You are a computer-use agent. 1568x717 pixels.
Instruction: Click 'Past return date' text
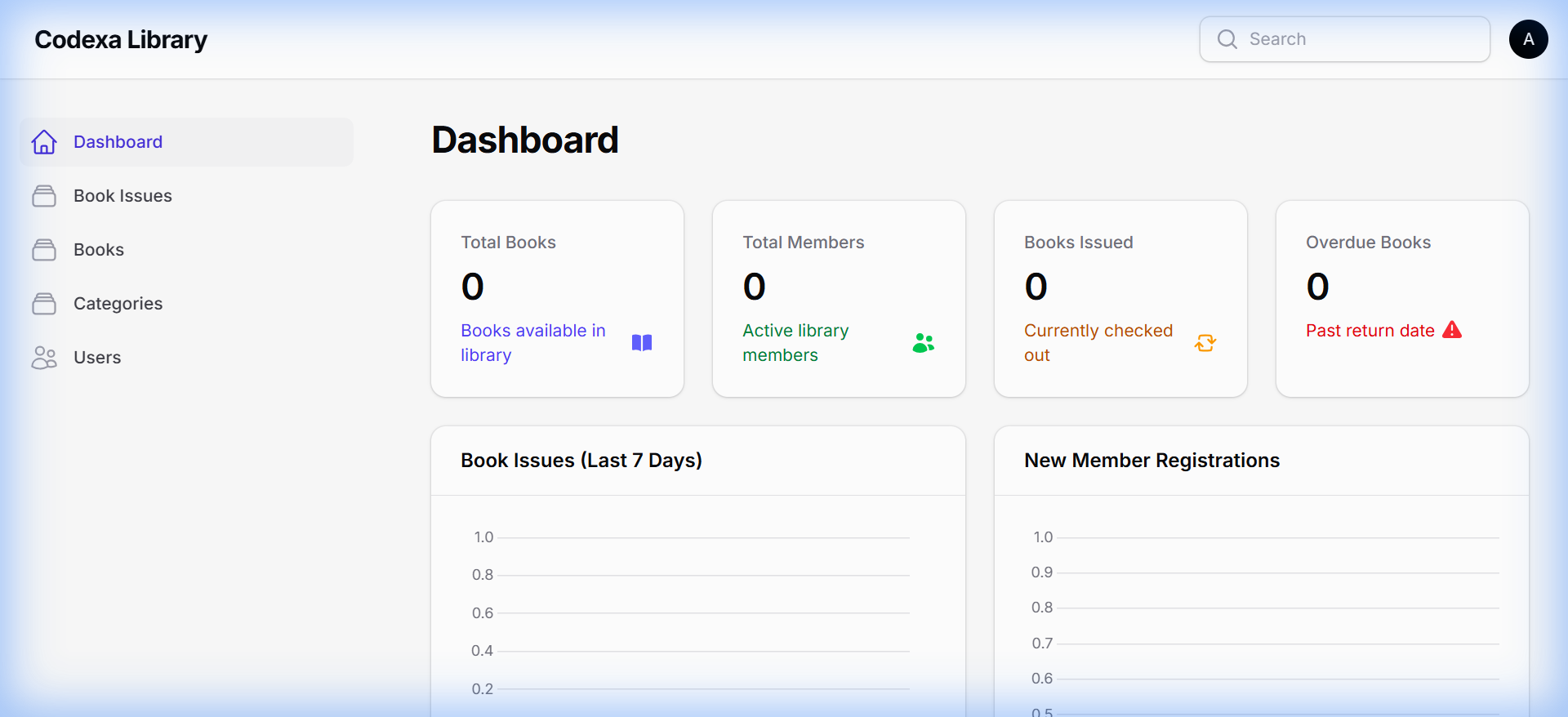point(1370,331)
